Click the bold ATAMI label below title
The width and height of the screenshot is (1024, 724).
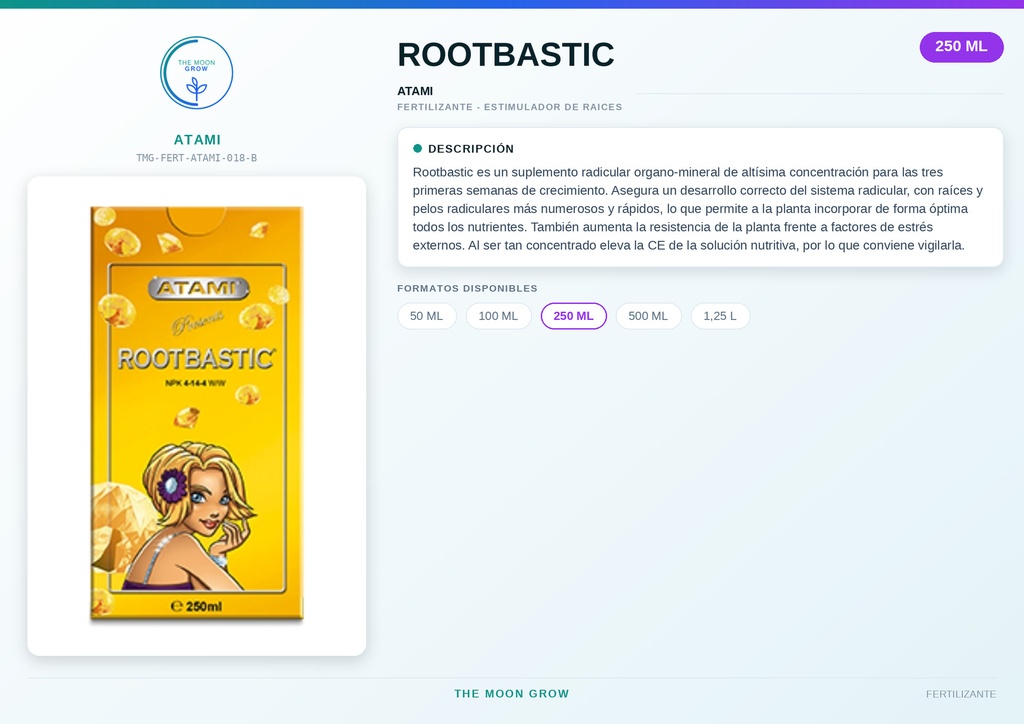[x=415, y=91]
